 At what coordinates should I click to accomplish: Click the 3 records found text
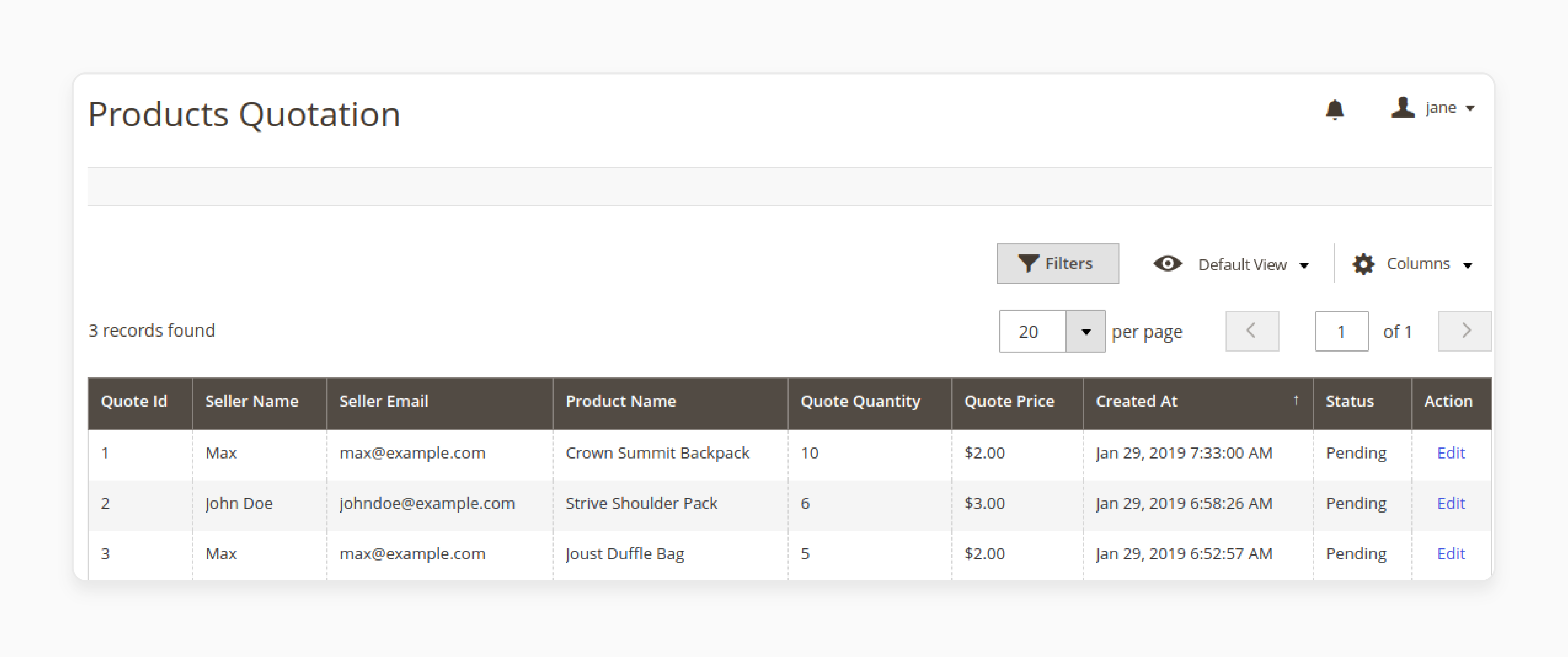pos(152,331)
